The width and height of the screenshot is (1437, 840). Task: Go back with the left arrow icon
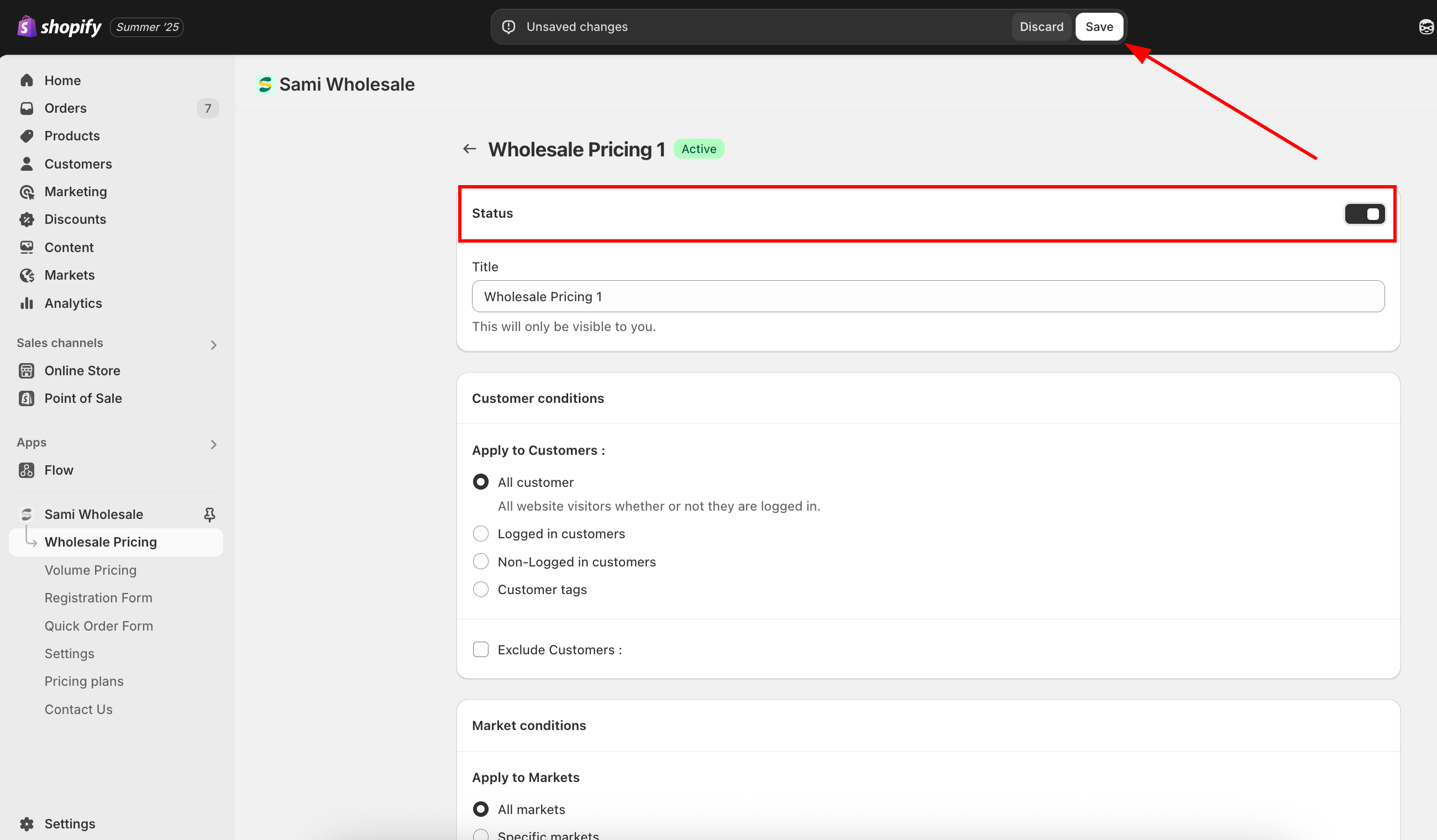(x=469, y=149)
